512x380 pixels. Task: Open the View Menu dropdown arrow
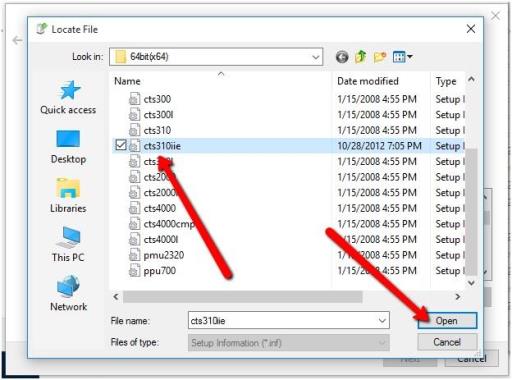coord(410,57)
